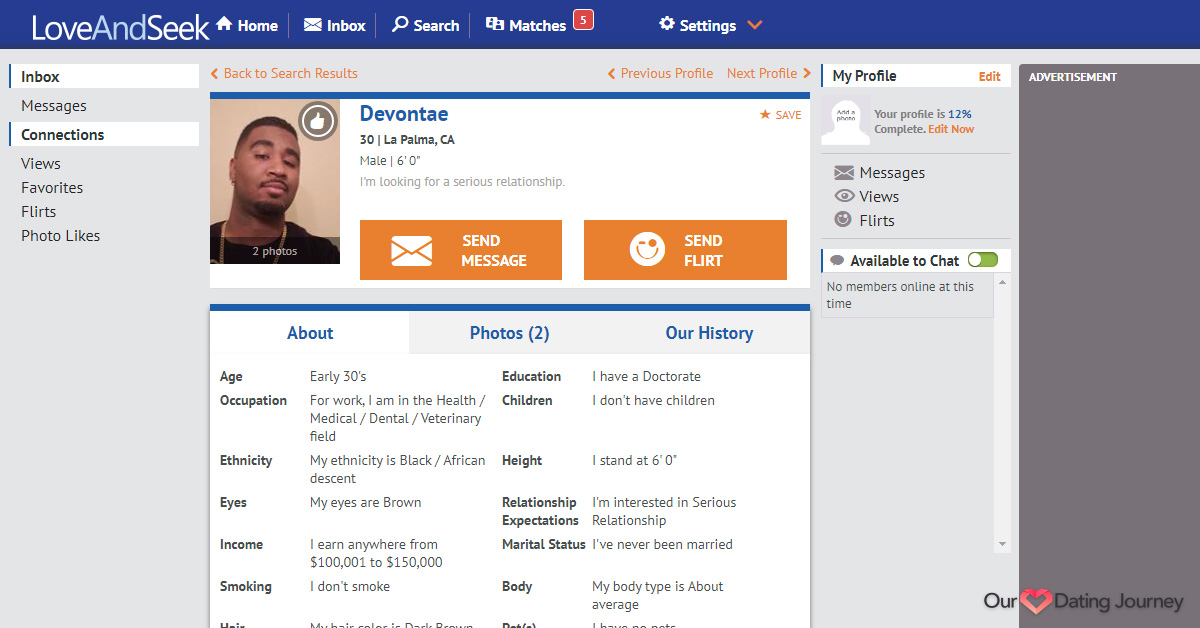Click the LoveAndSeek logo
This screenshot has height=628, width=1200.
click(120, 26)
